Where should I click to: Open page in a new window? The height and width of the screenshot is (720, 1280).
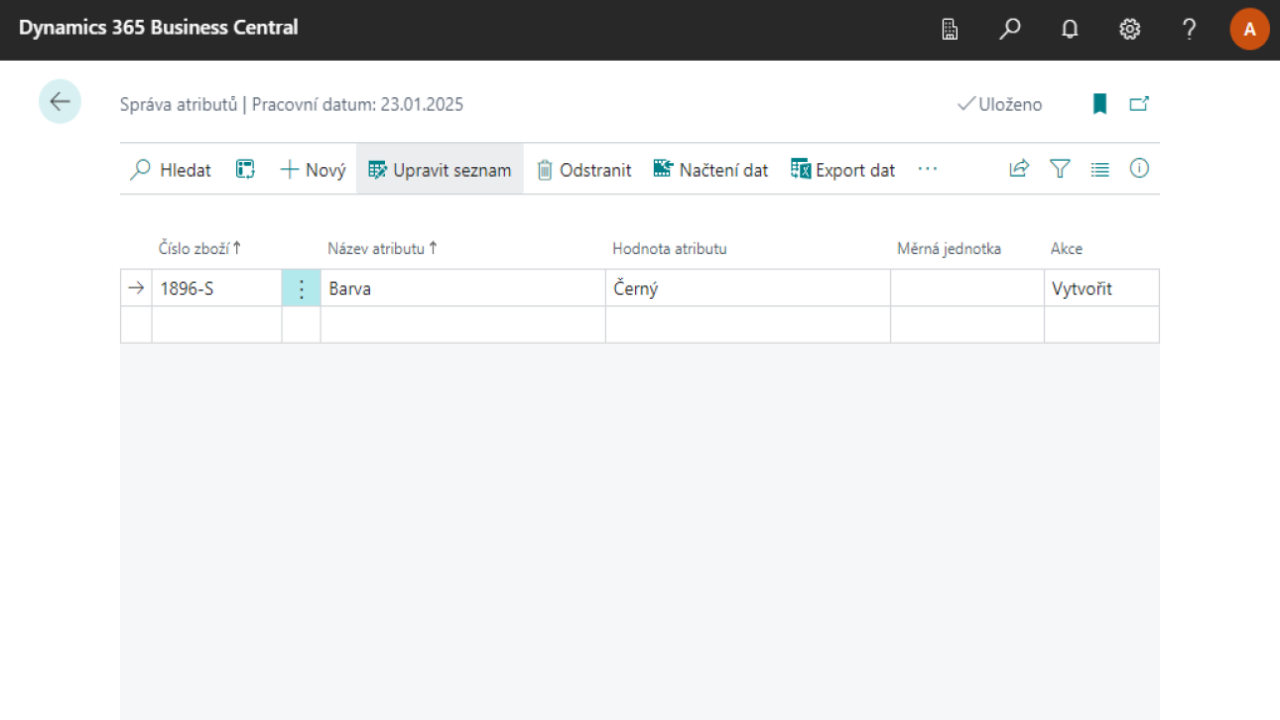coord(1139,104)
